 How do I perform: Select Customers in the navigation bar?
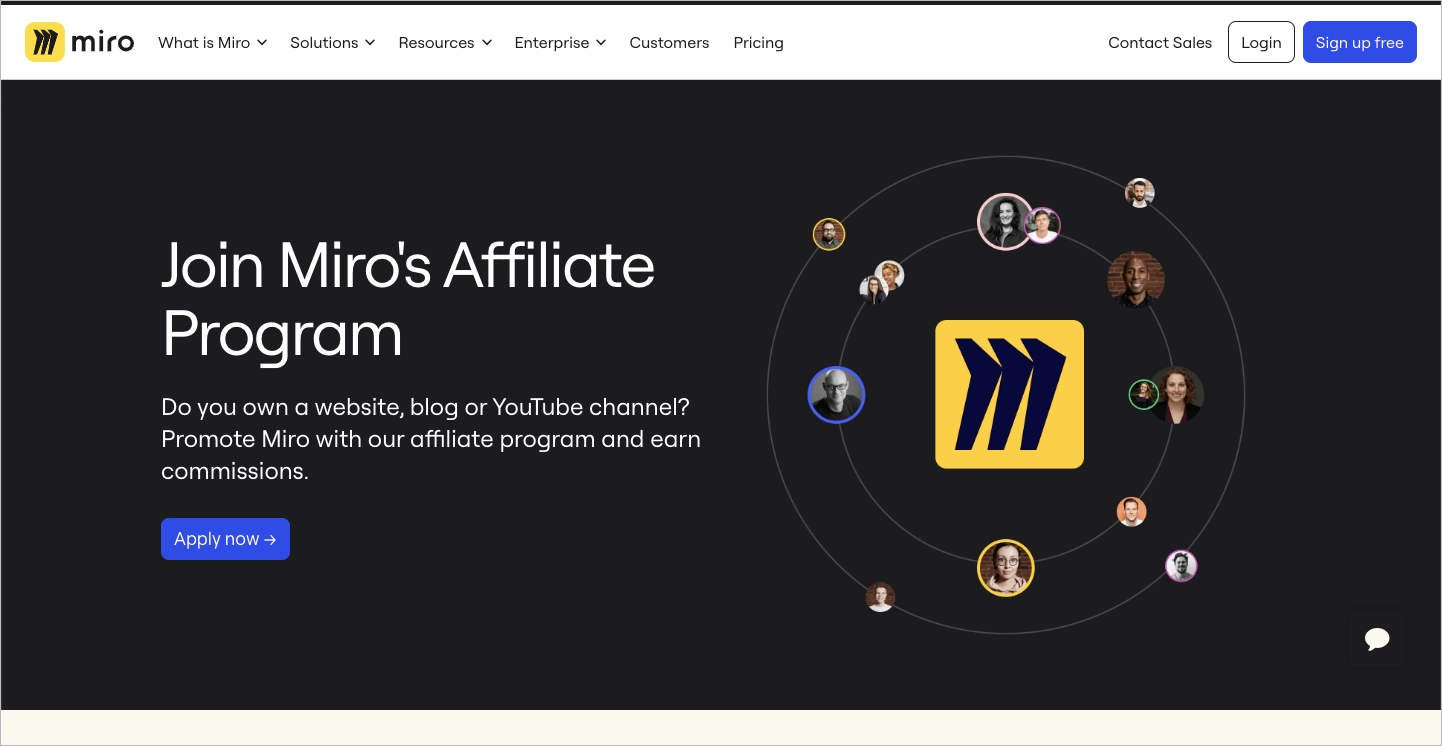click(669, 42)
